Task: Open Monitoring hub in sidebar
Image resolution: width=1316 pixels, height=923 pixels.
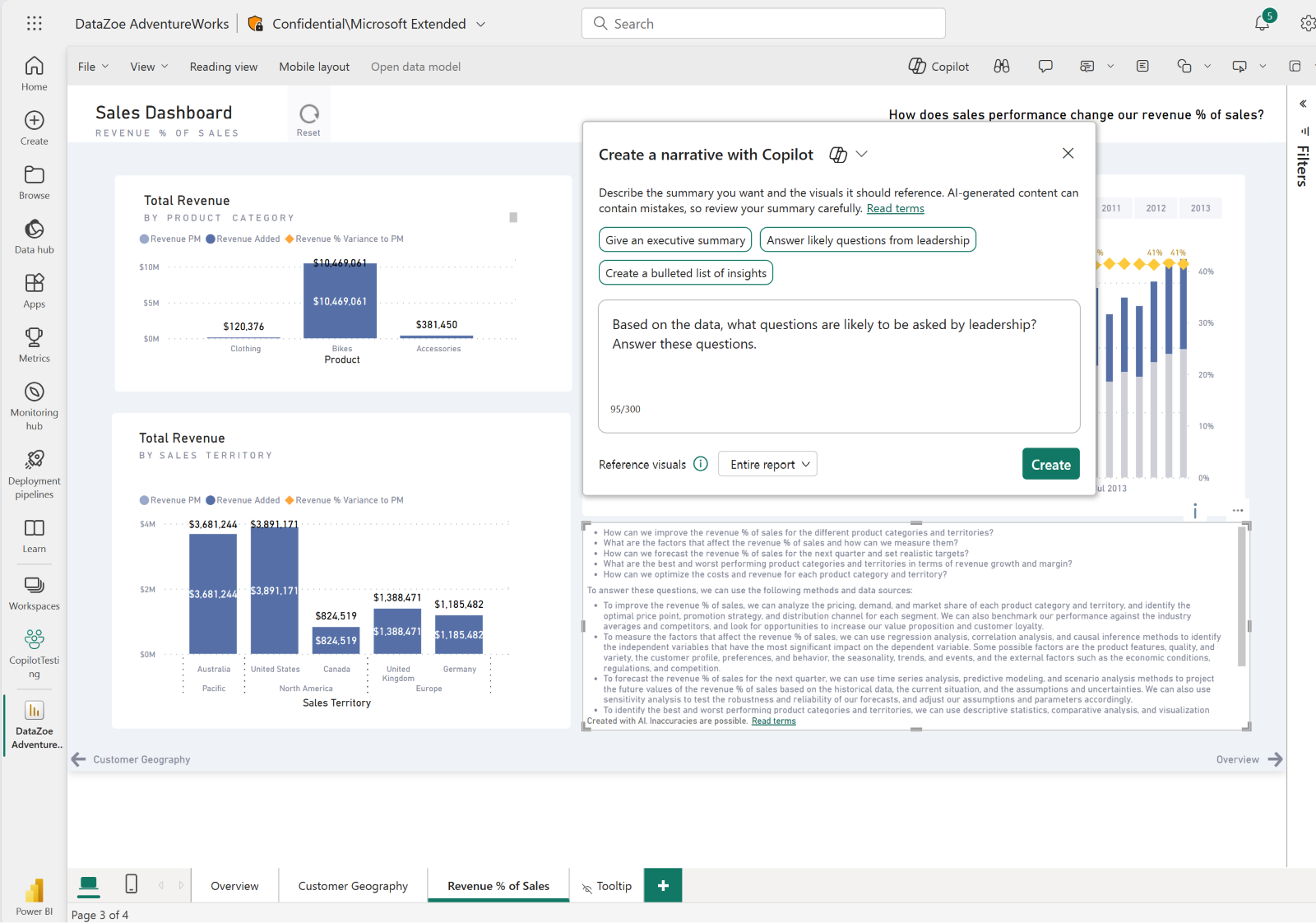Action: (34, 406)
